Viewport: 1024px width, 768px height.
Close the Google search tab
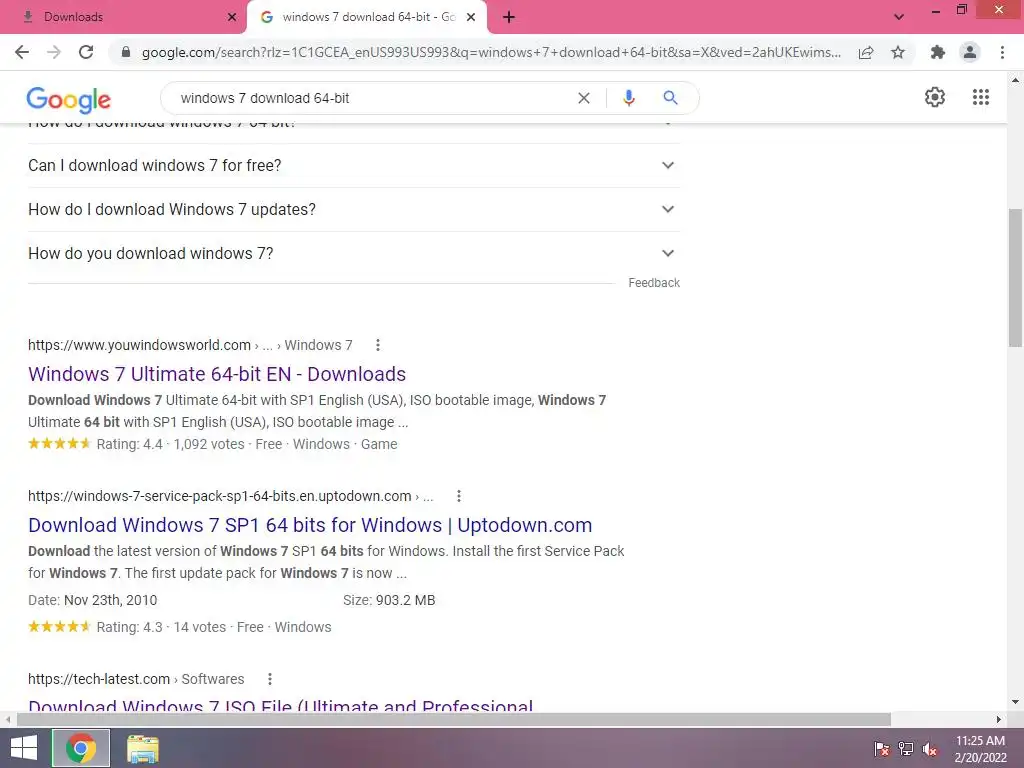coord(471,18)
